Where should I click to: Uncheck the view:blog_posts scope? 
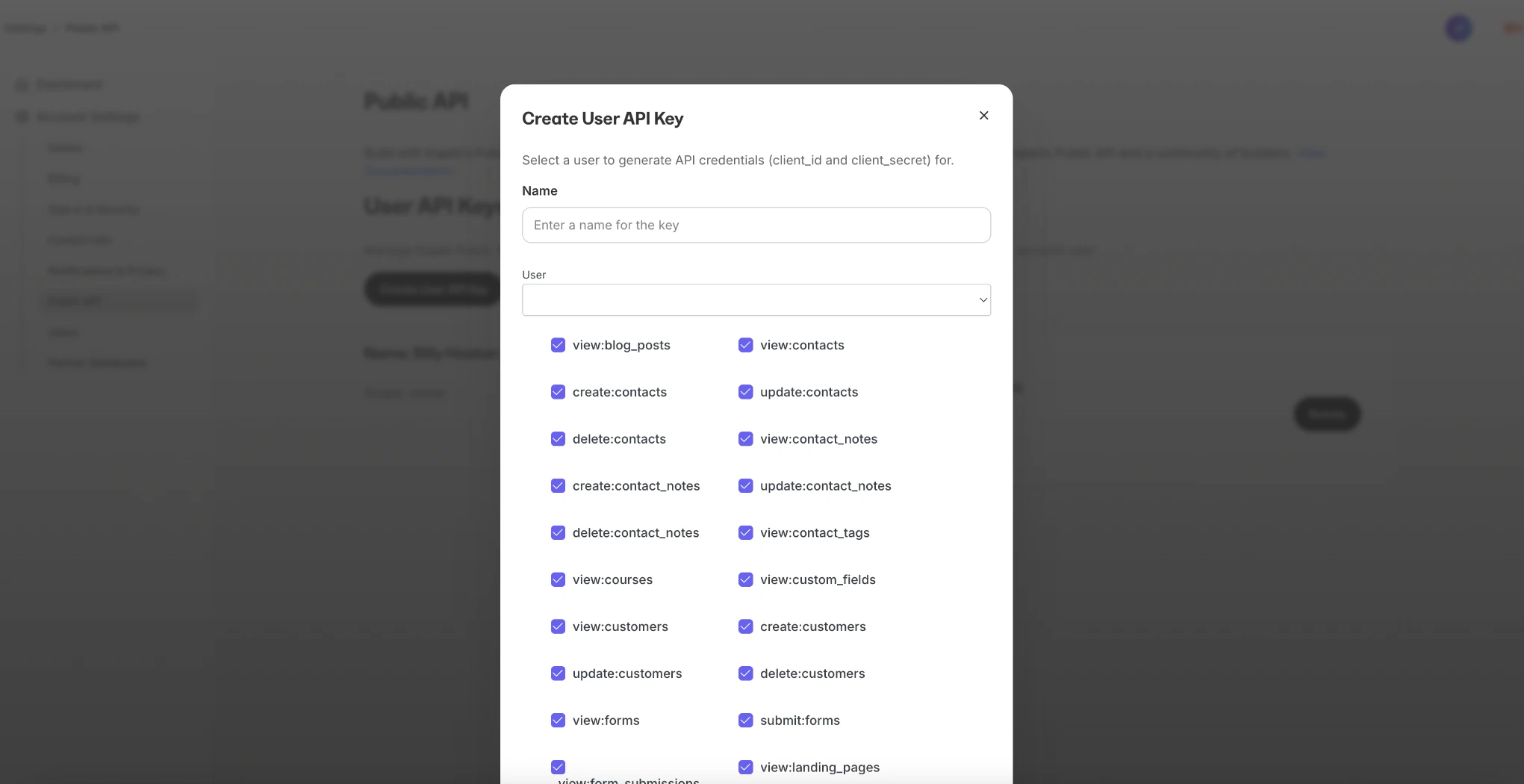558,345
